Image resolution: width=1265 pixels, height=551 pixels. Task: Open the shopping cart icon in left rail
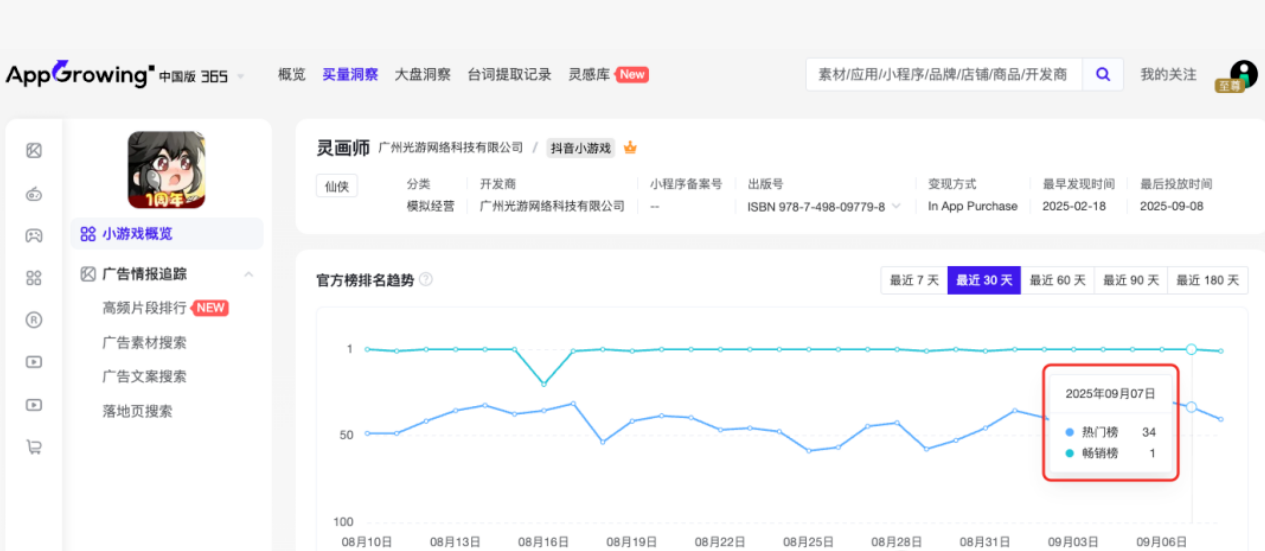point(34,447)
